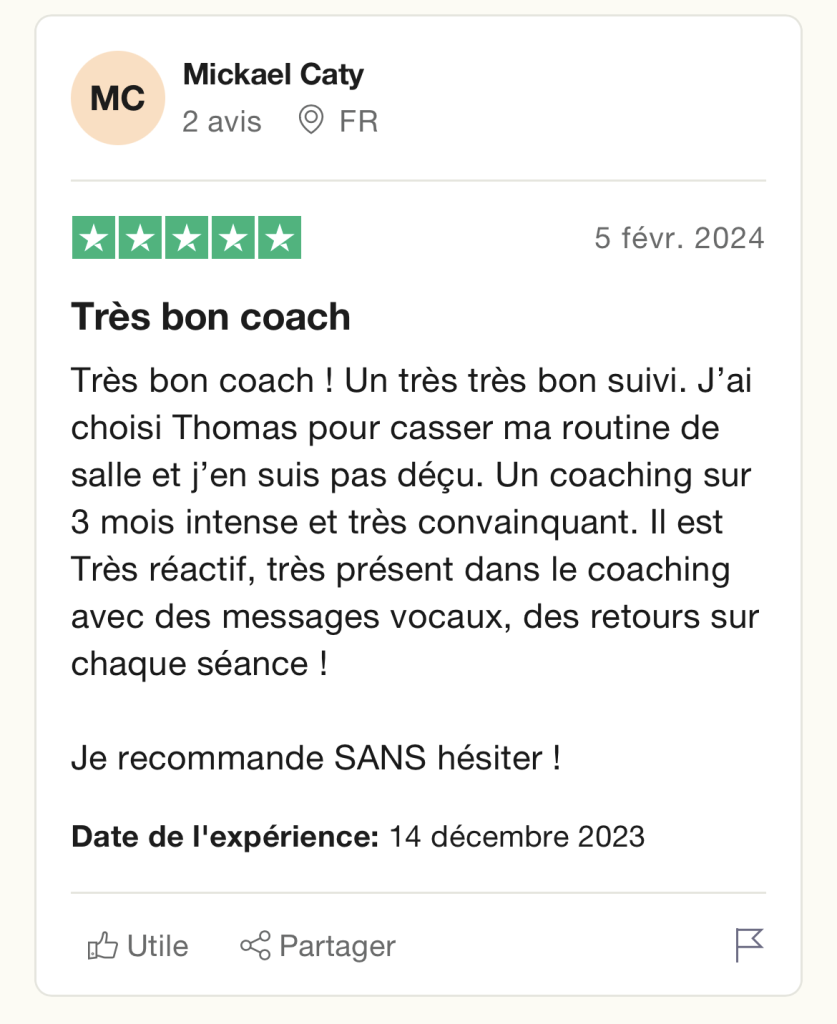Click the FR country label
837x1024 pixels.
click(358, 121)
